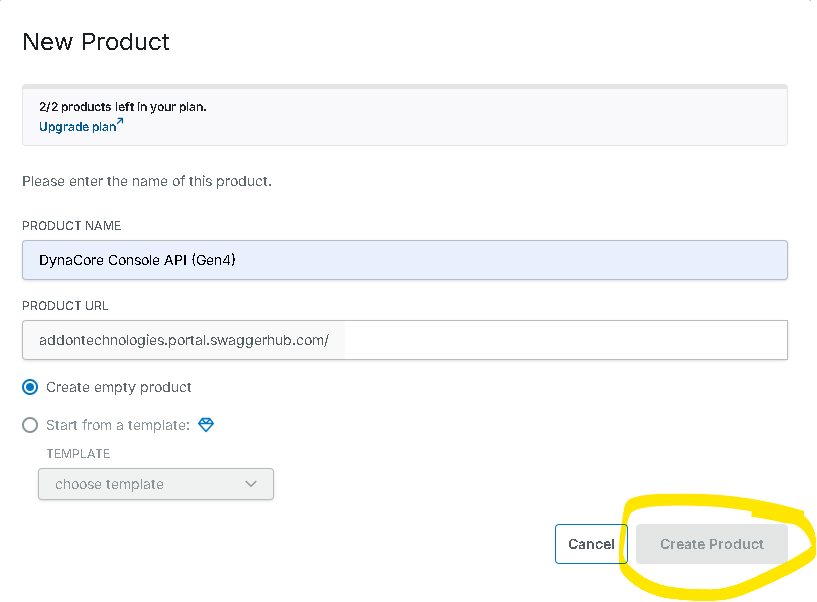This screenshot has height=602, width=817.
Task: Click the TEMPLATE label above the dropdown
Action: tap(78, 454)
